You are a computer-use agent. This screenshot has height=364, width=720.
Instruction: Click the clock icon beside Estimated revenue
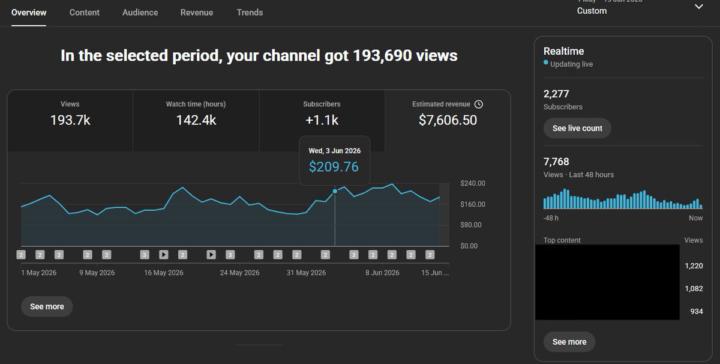[478, 104]
